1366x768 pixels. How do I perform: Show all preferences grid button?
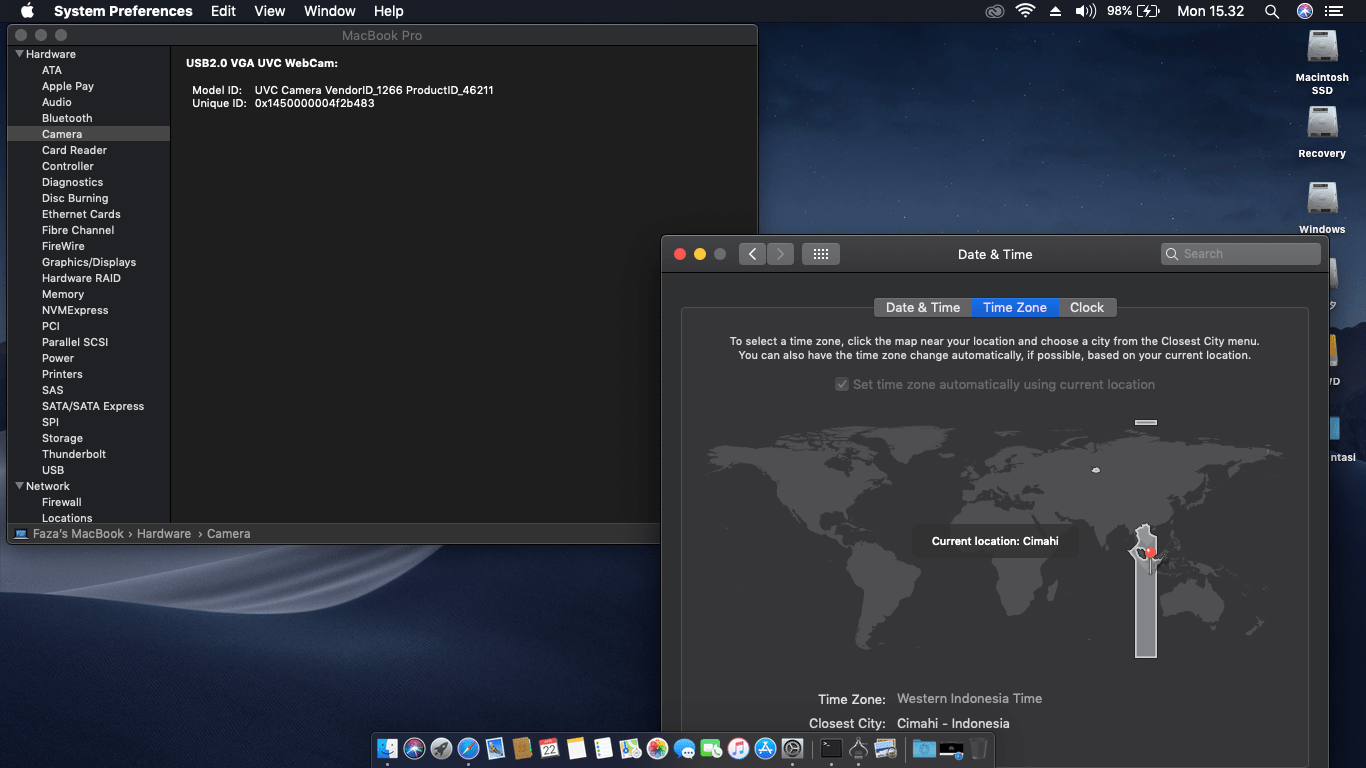click(x=821, y=254)
